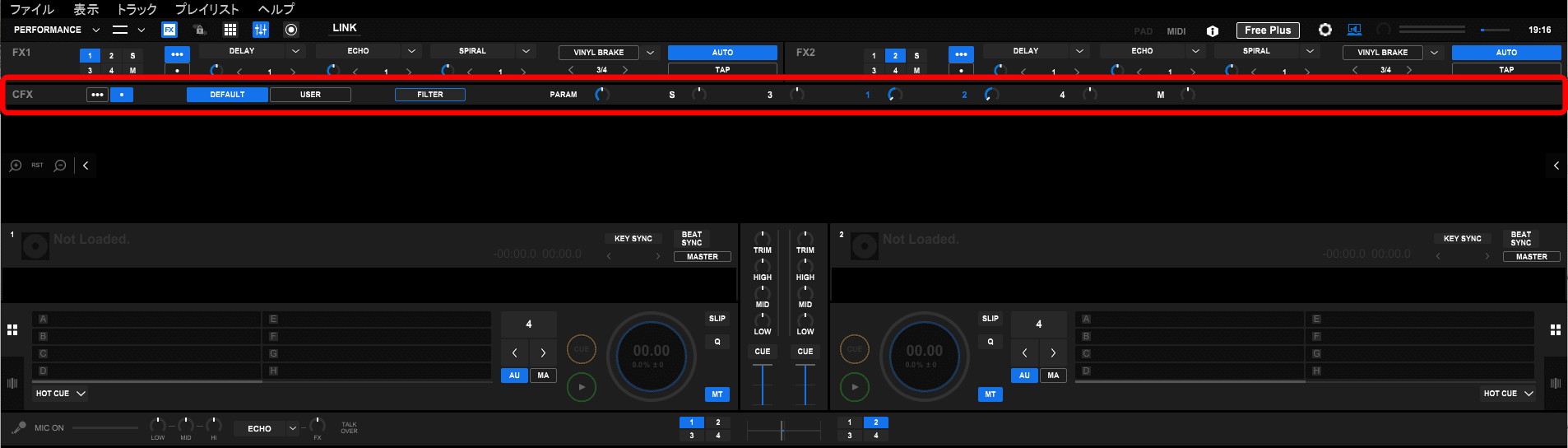Toggle deck 2 Q quantize button

click(x=990, y=342)
